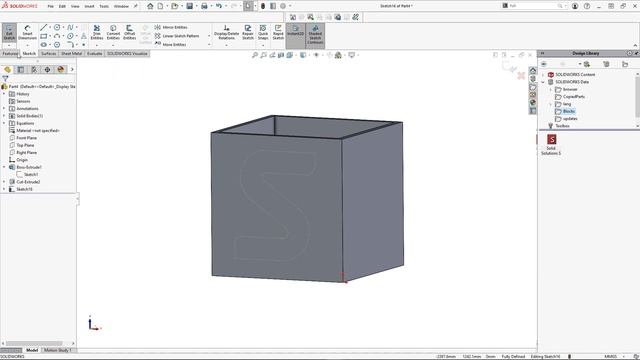The height and width of the screenshot is (360, 640).
Task: Click the New document icon
Action: coord(160,6)
